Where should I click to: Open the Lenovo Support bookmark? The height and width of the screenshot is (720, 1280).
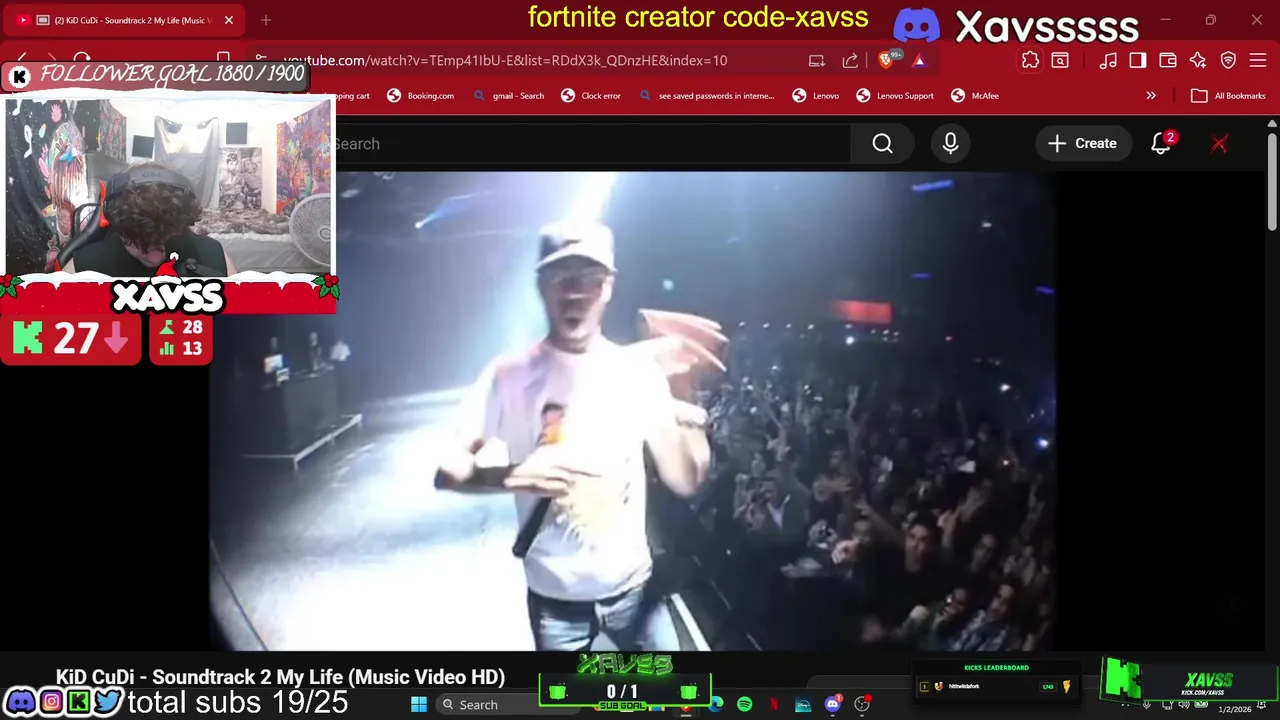tap(895, 96)
